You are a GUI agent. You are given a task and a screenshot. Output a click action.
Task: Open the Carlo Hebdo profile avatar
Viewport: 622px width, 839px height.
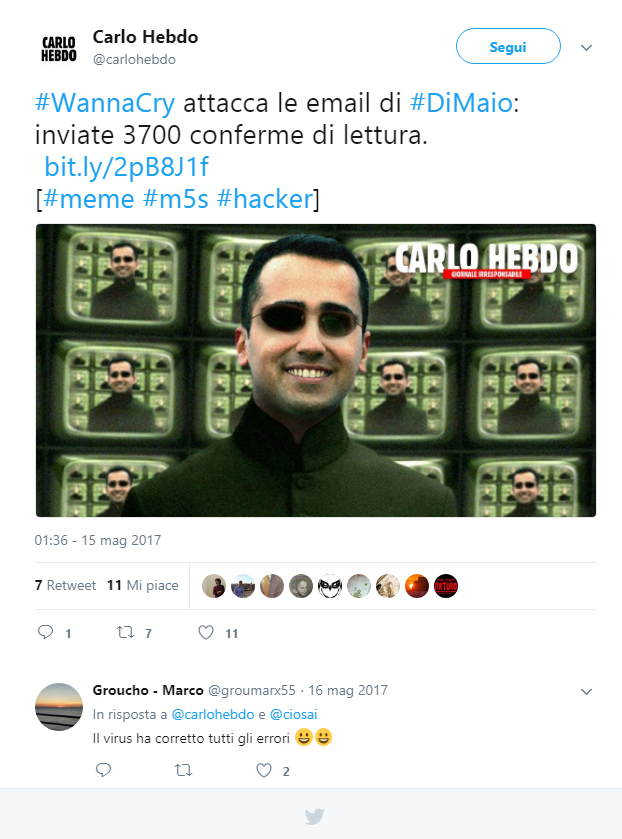coord(58,48)
